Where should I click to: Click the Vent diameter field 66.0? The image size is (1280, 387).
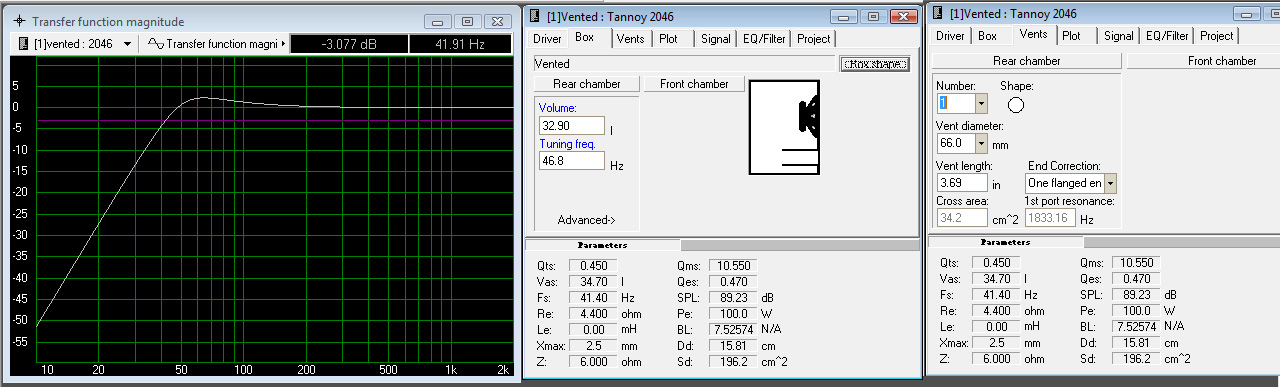click(955, 143)
